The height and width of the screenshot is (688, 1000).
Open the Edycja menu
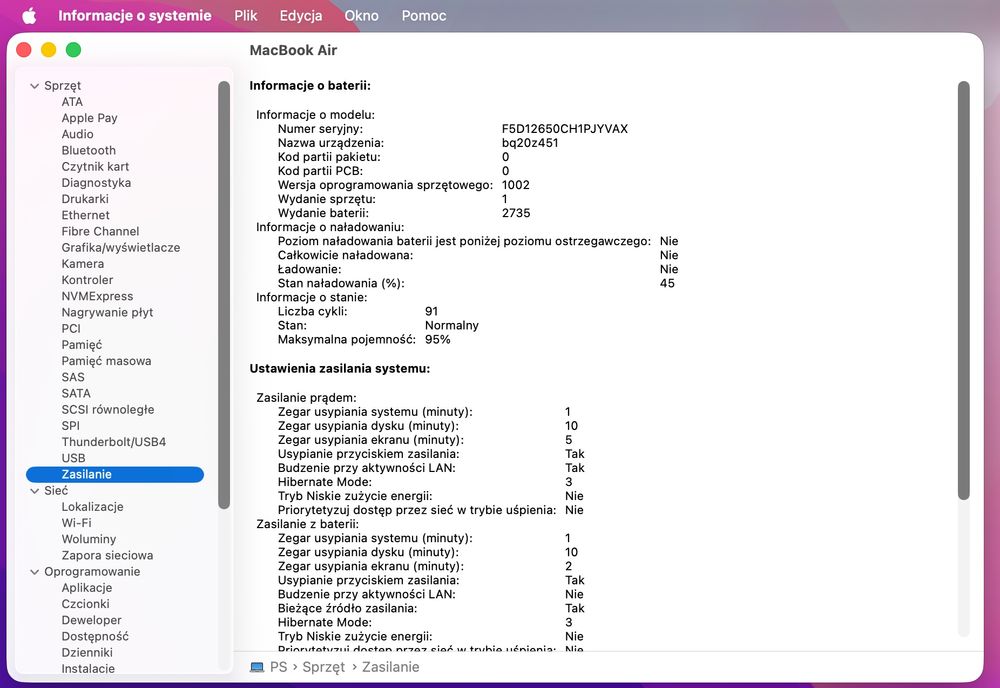point(301,16)
